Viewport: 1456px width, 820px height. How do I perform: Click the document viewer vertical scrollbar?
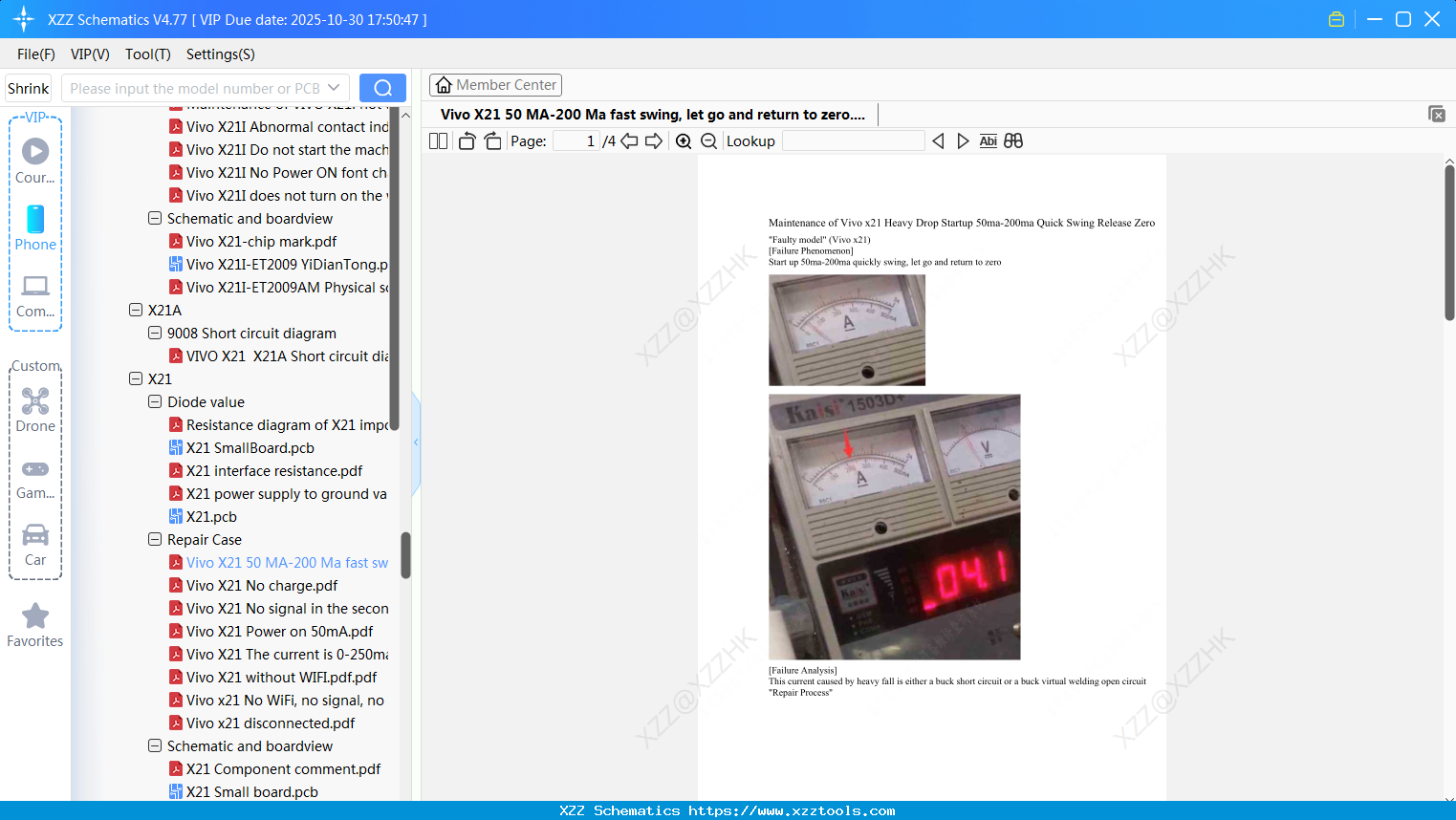pos(1449,243)
